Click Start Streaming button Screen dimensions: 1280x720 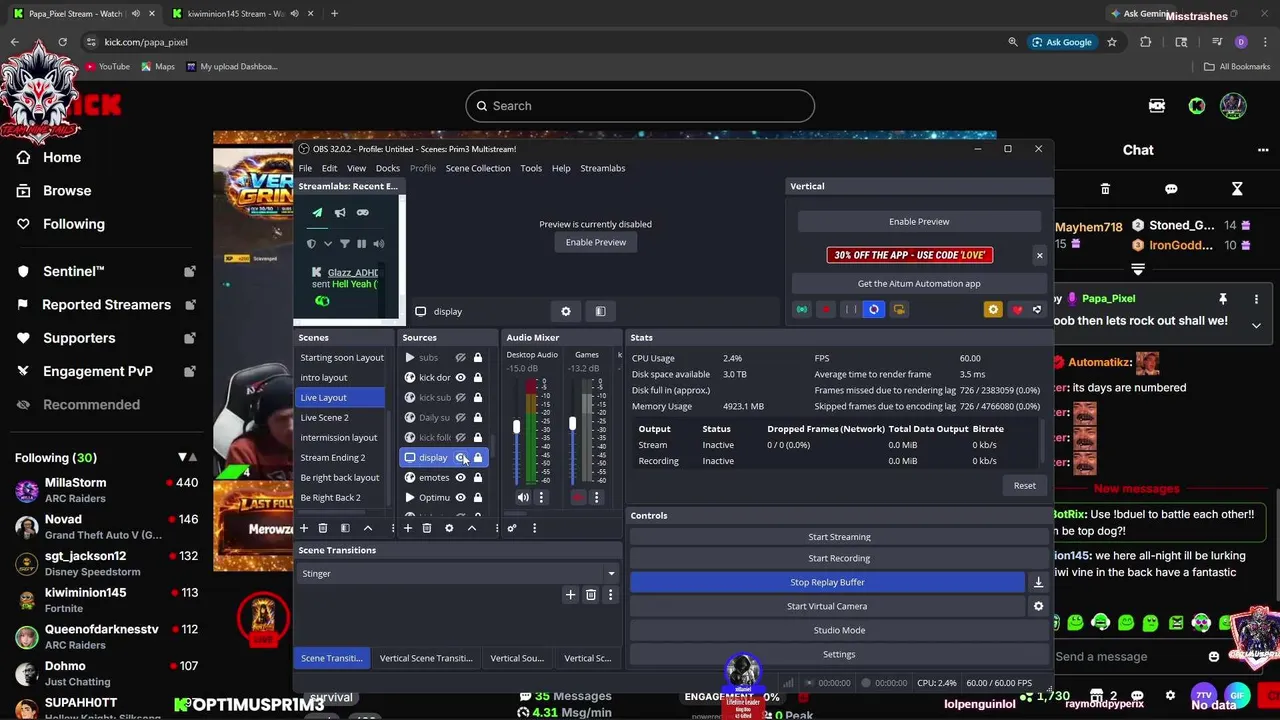point(839,537)
